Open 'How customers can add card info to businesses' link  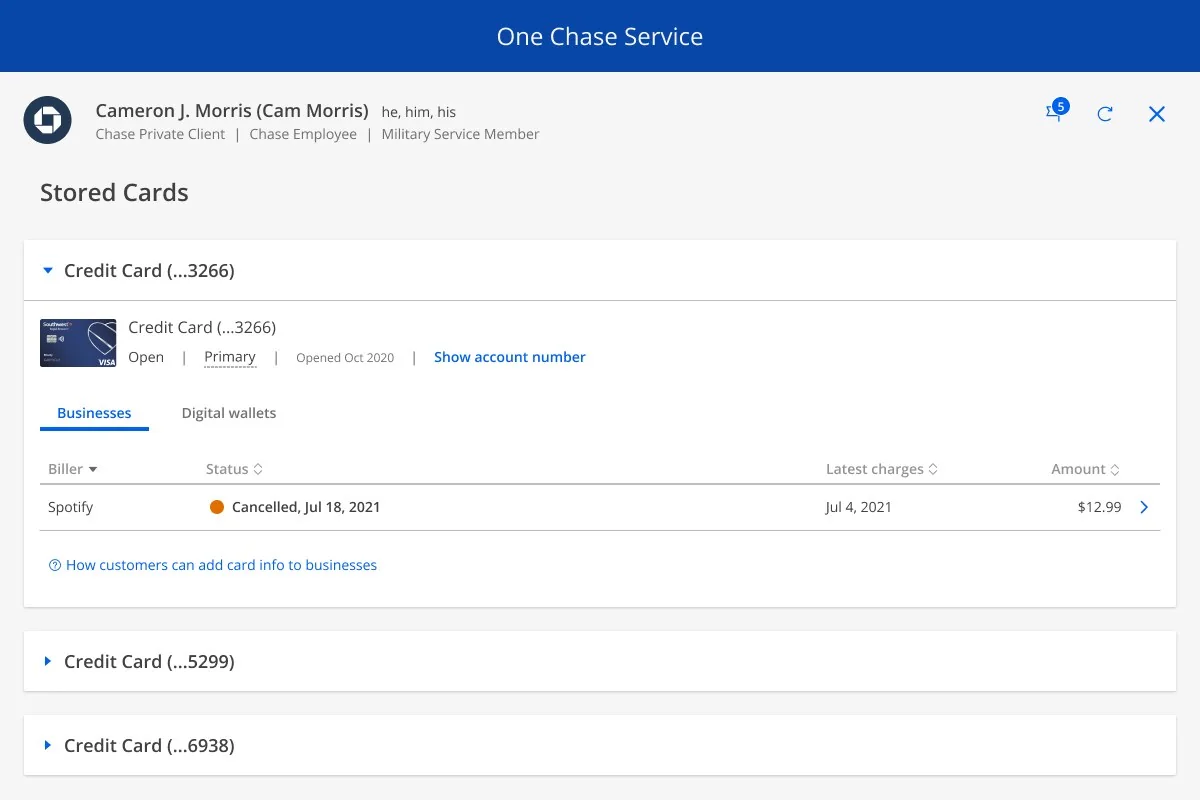[221, 565]
